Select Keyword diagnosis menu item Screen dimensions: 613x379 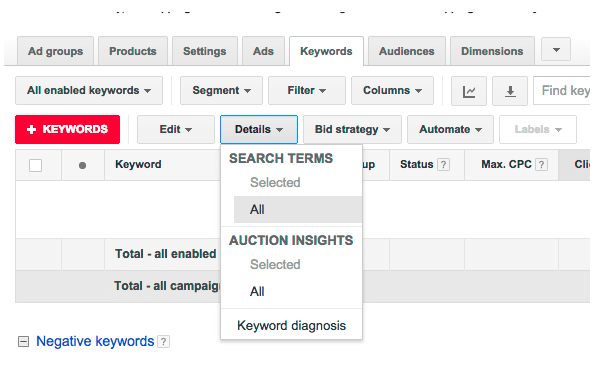click(292, 325)
